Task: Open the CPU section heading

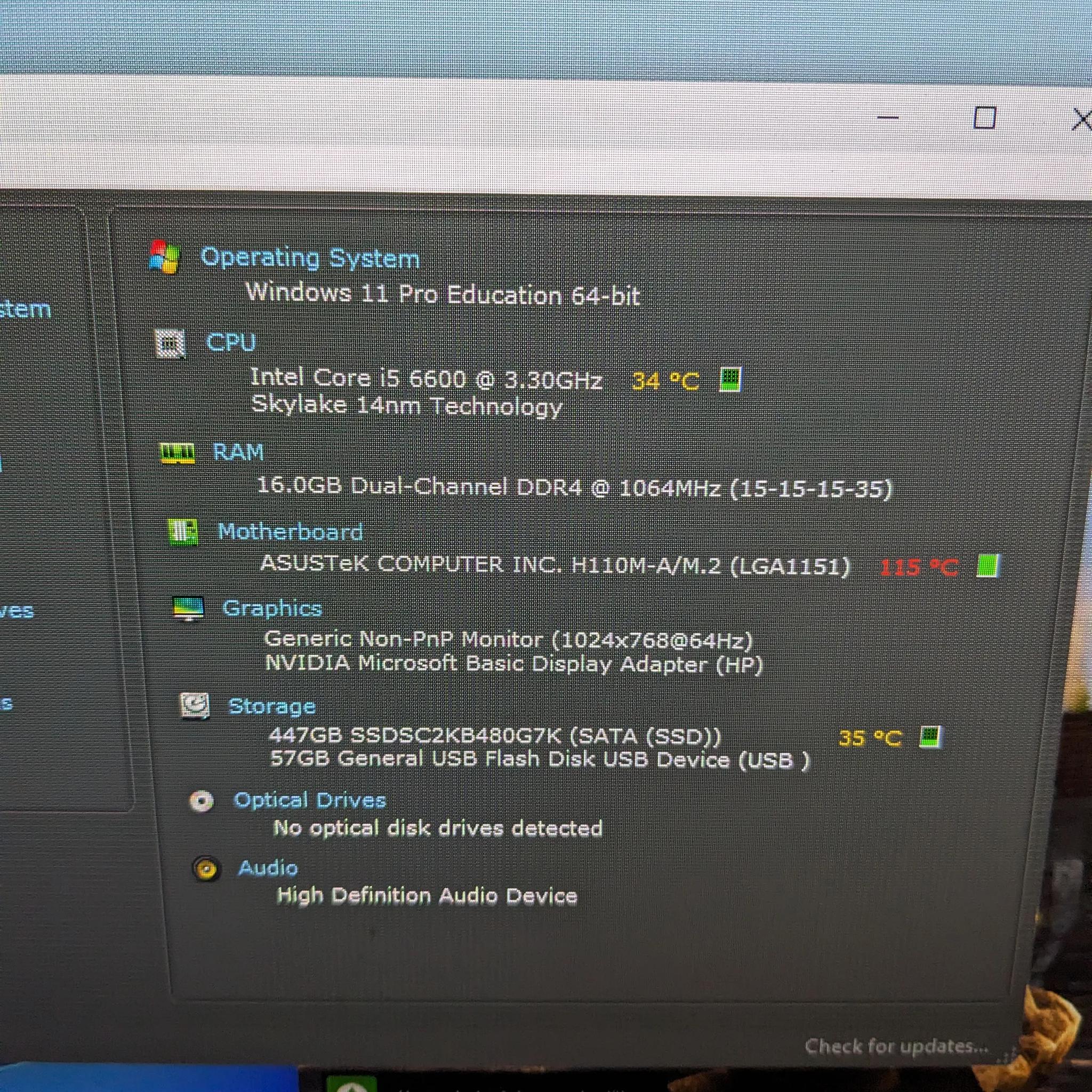Action: tap(230, 342)
